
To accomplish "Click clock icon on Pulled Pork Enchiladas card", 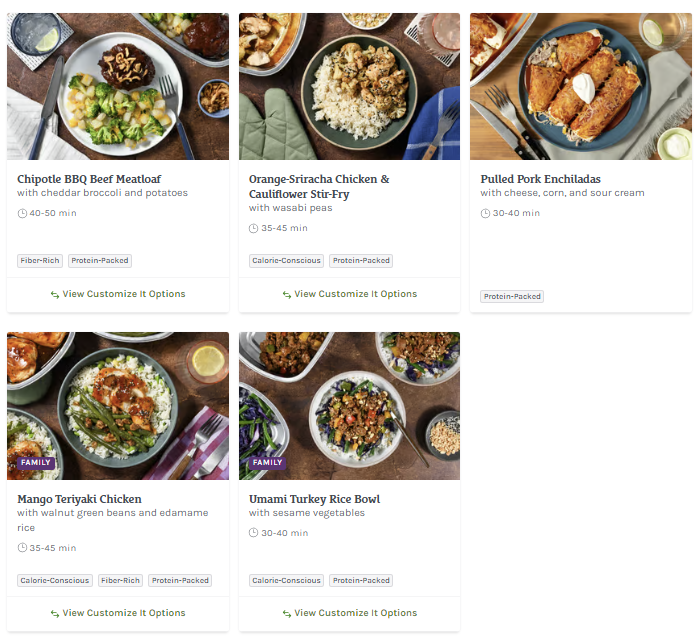I will pos(485,214).
